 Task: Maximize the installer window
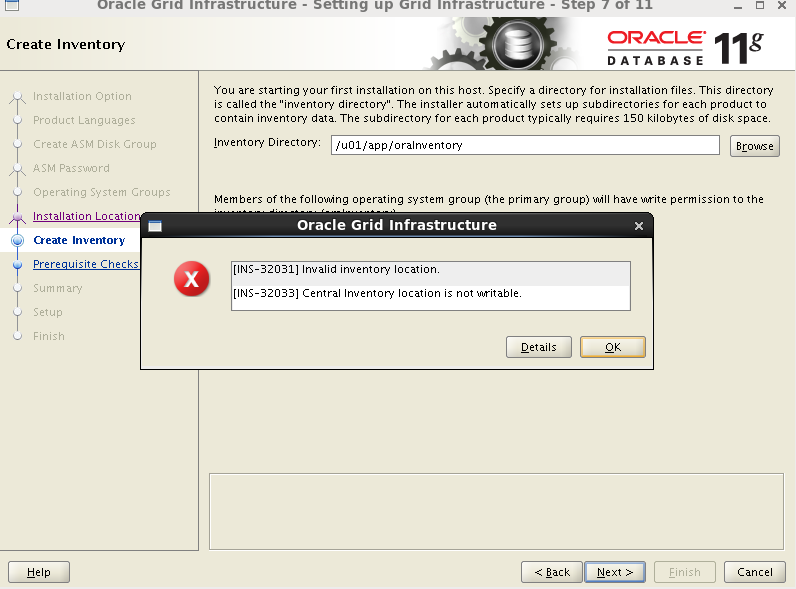pyautogui.click(x=760, y=5)
